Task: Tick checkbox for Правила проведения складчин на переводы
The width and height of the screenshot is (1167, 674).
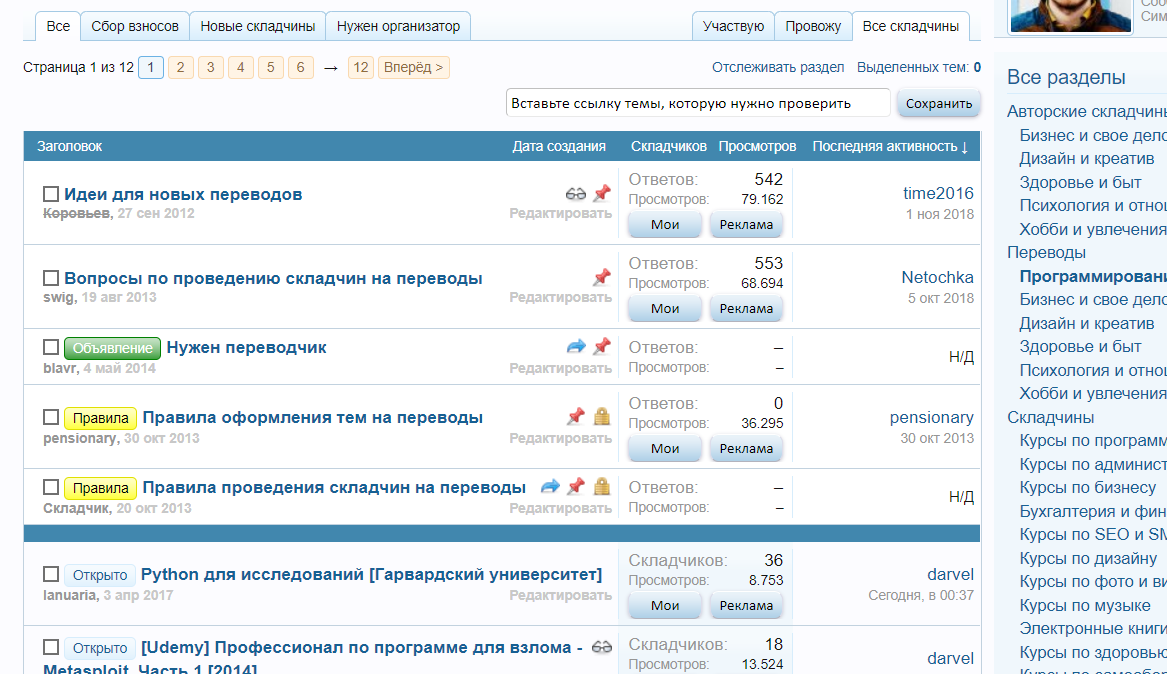Action: point(51,487)
